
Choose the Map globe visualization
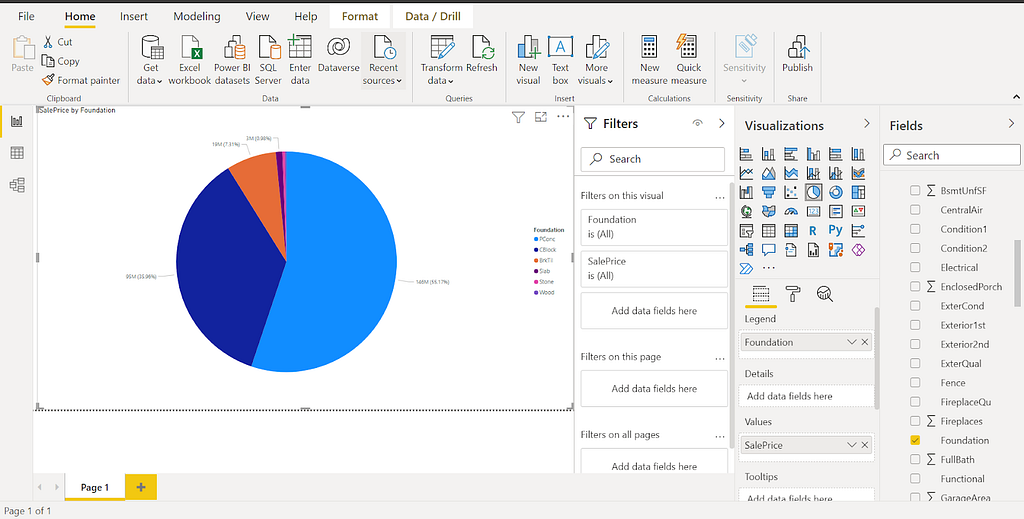point(746,211)
